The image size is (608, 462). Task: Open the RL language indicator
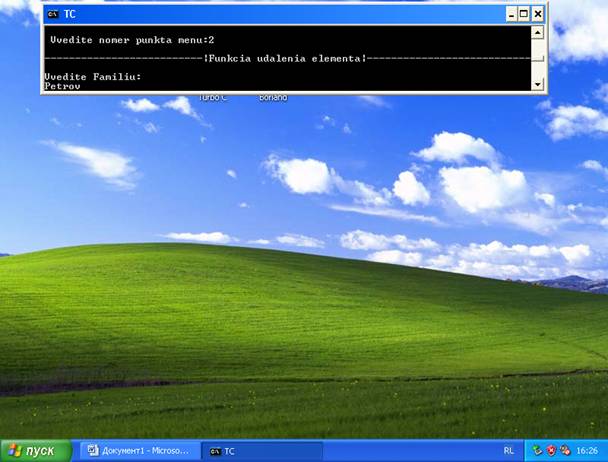(x=508, y=451)
